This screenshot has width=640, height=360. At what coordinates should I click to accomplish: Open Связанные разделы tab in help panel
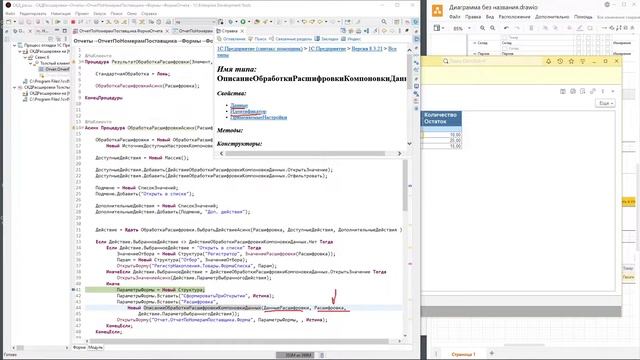pyautogui.click(x=290, y=39)
